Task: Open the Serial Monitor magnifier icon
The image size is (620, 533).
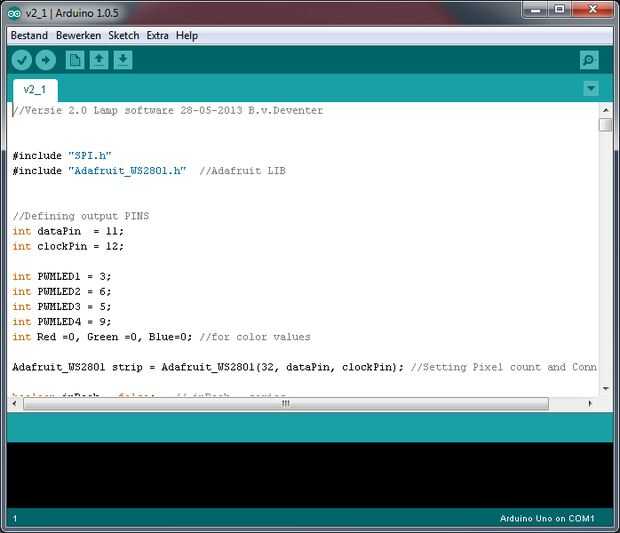Action: coord(589,60)
